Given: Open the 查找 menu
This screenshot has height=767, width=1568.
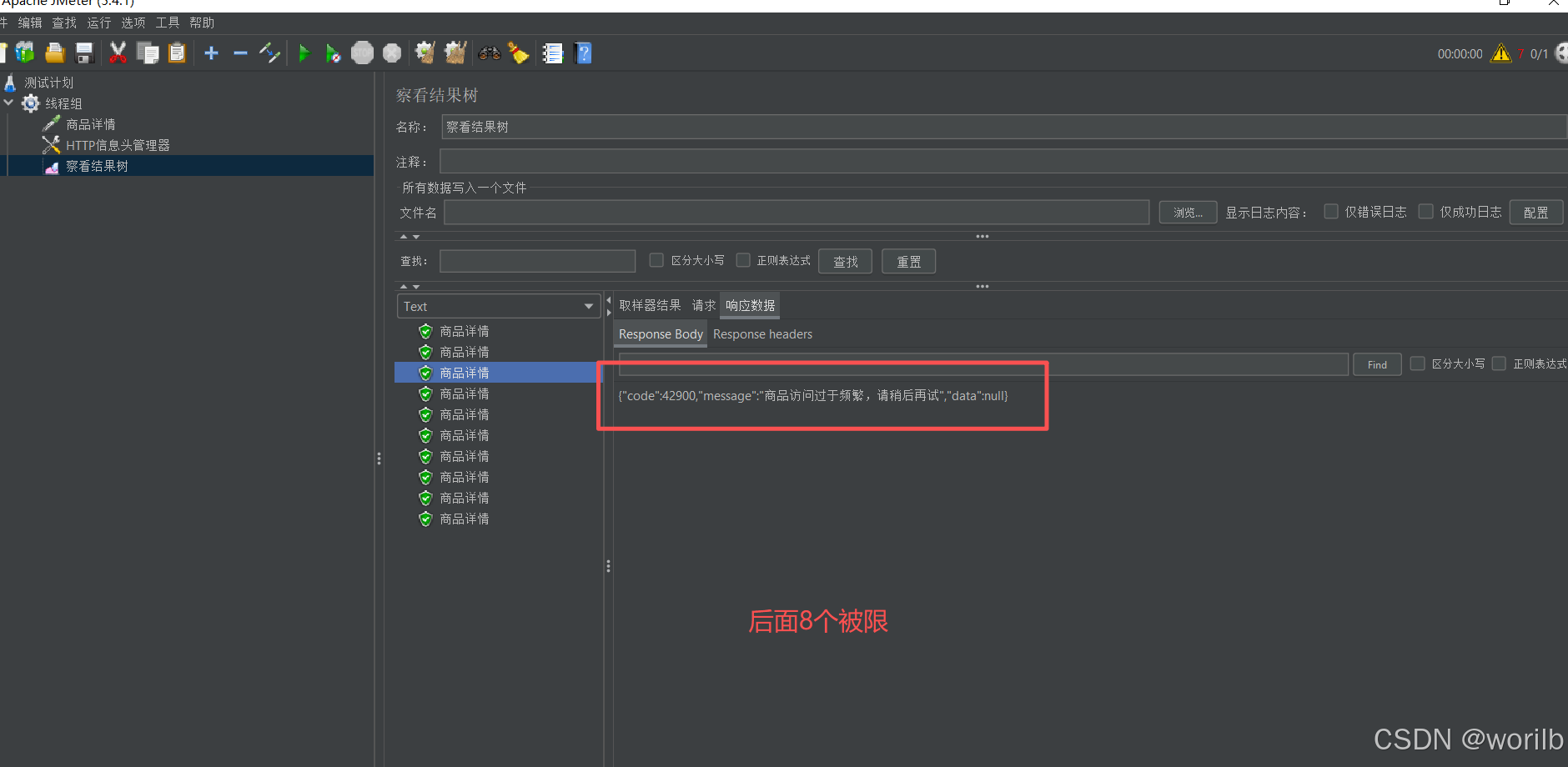Looking at the screenshot, I should [64, 23].
